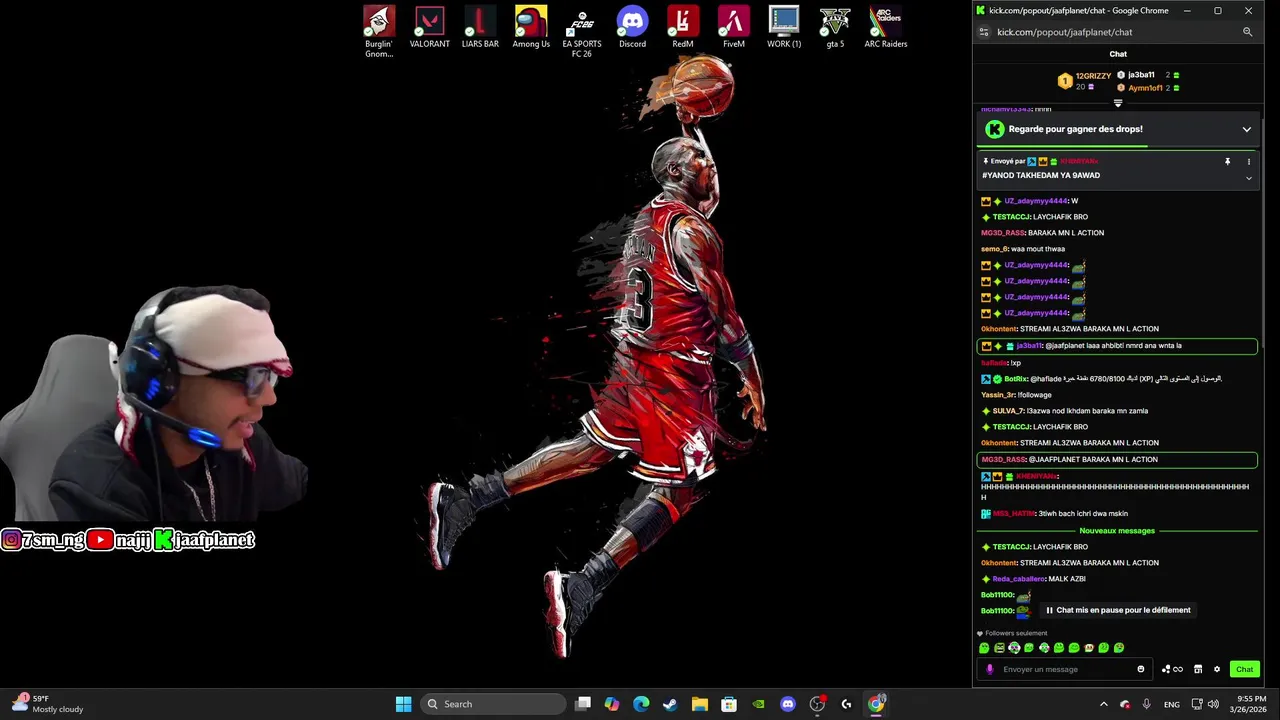Click the Chrome address bar URL

pyautogui.click(x=1065, y=32)
